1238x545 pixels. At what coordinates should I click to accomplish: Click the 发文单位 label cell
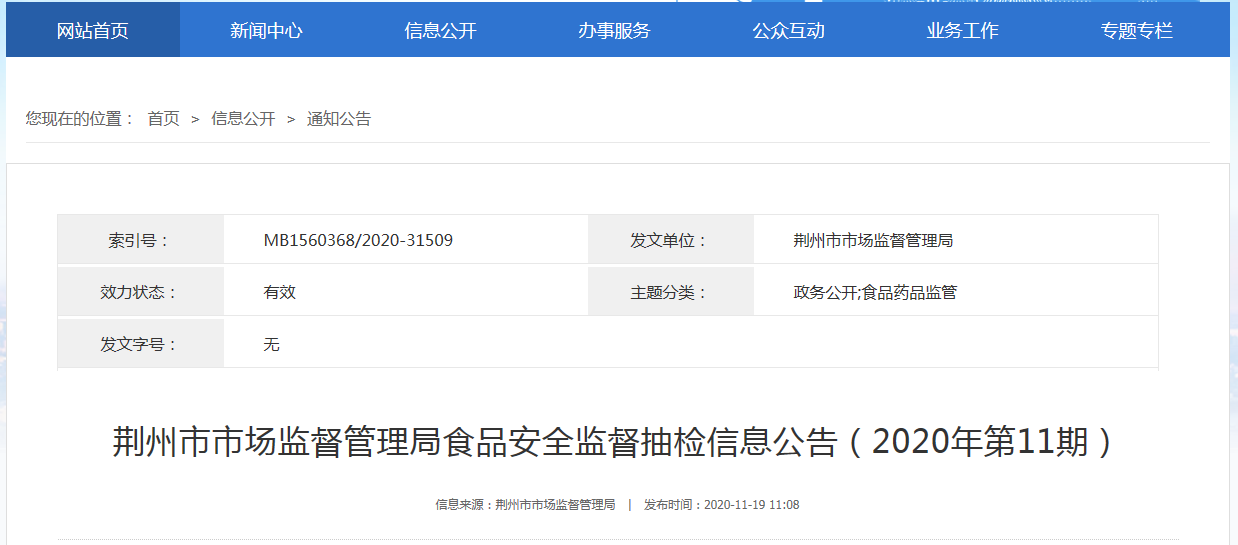[x=670, y=240]
